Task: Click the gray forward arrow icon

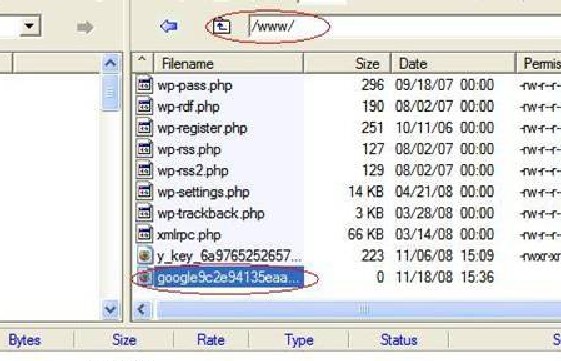Action: pyautogui.click(x=85, y=27)
